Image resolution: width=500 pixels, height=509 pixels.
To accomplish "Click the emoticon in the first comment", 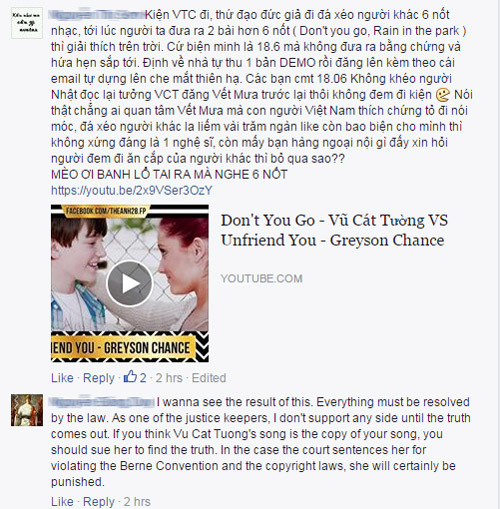I will click(443, 95).
